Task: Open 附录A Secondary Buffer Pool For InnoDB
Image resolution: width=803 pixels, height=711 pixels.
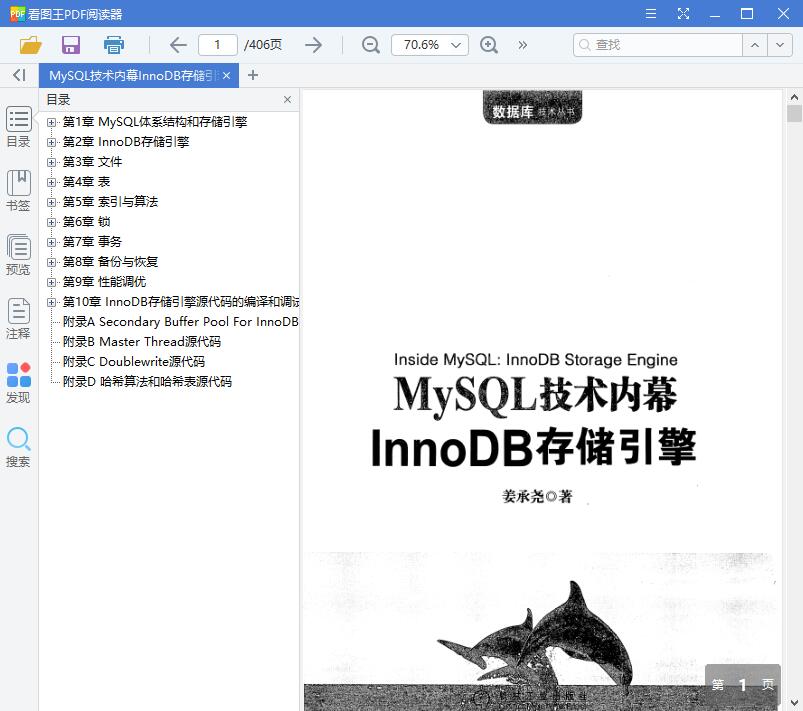Action: click(x=181, y=322)
